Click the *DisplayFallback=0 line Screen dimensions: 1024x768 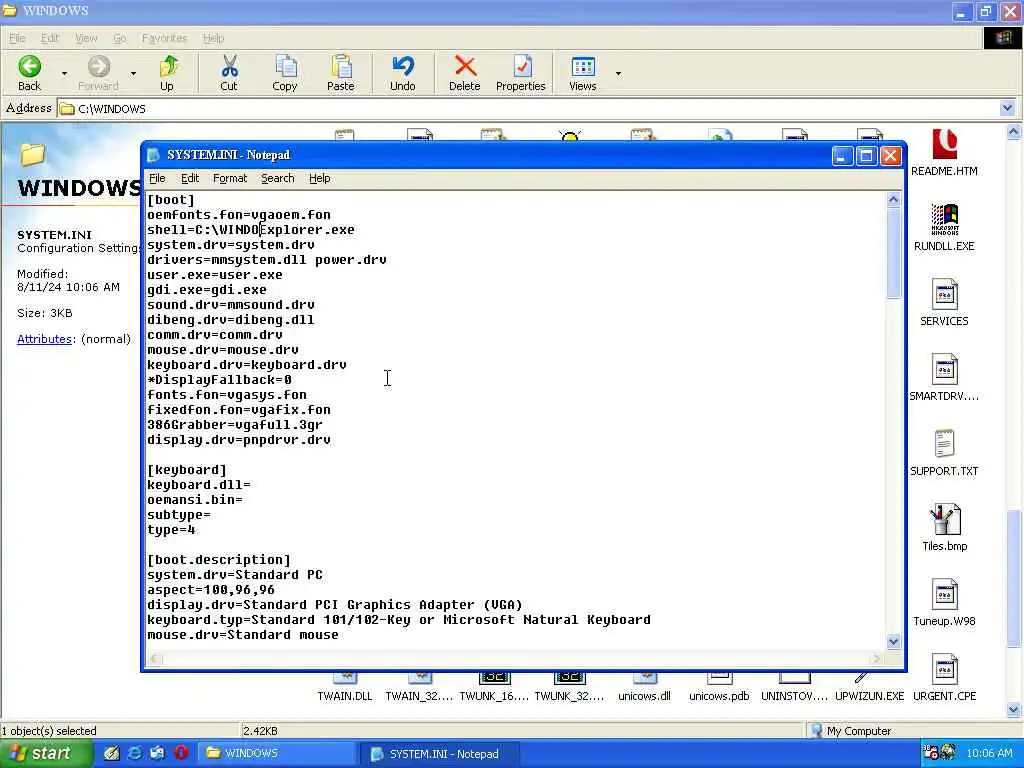point(219,380)
